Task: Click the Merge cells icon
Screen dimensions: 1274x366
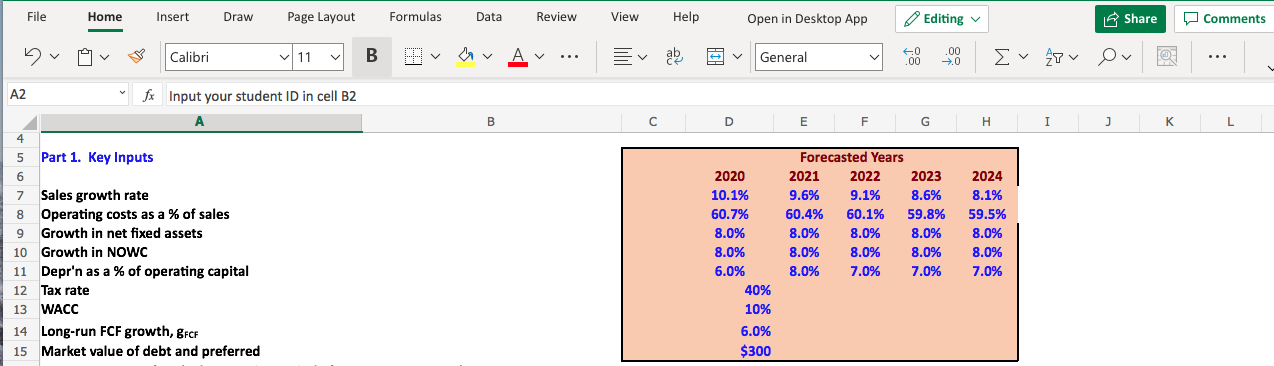Action: pyautogui.click(x=716, y=58)
